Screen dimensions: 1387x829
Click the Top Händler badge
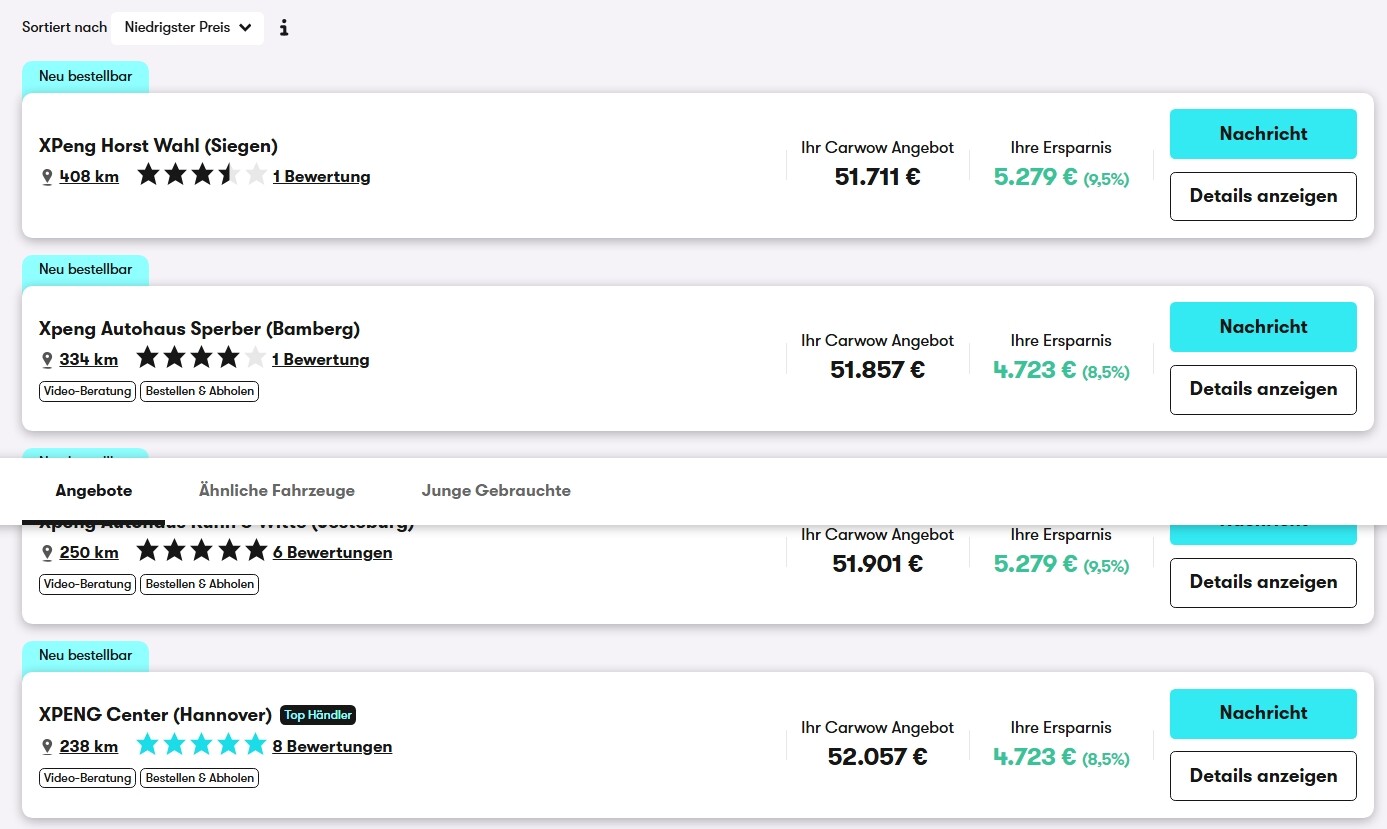point(318,715)
